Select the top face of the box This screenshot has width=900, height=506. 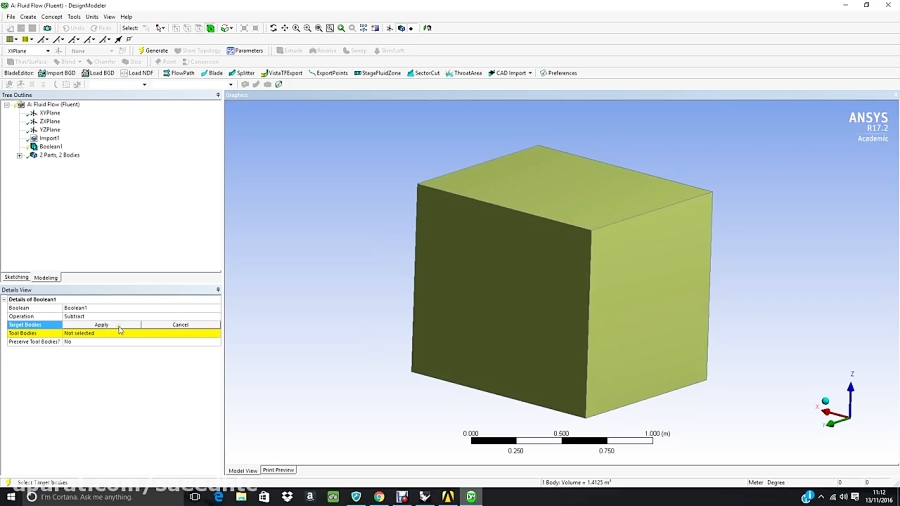coord(565,186)
